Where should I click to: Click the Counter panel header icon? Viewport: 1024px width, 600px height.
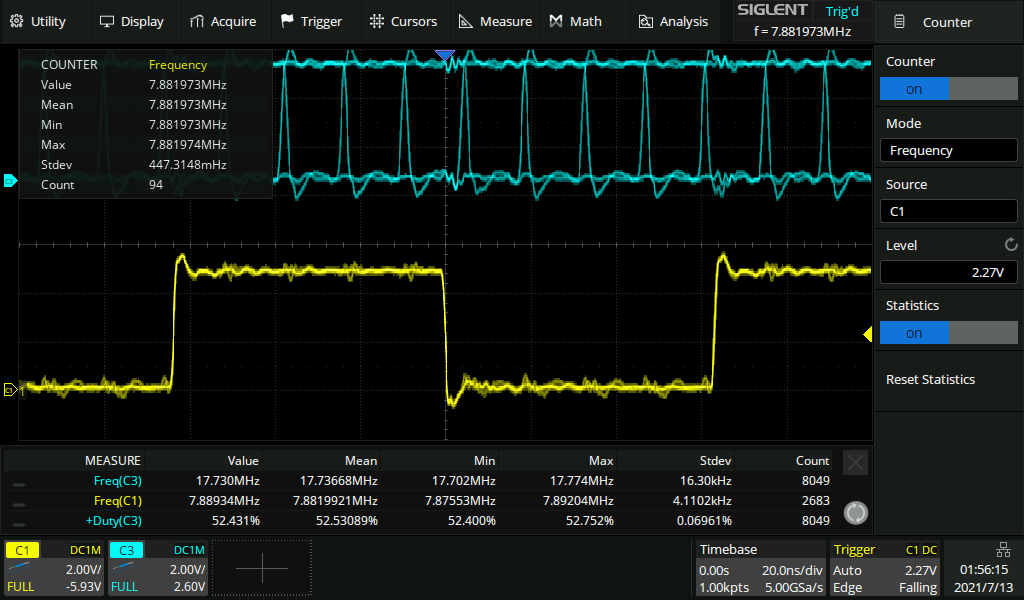[899, 22]
